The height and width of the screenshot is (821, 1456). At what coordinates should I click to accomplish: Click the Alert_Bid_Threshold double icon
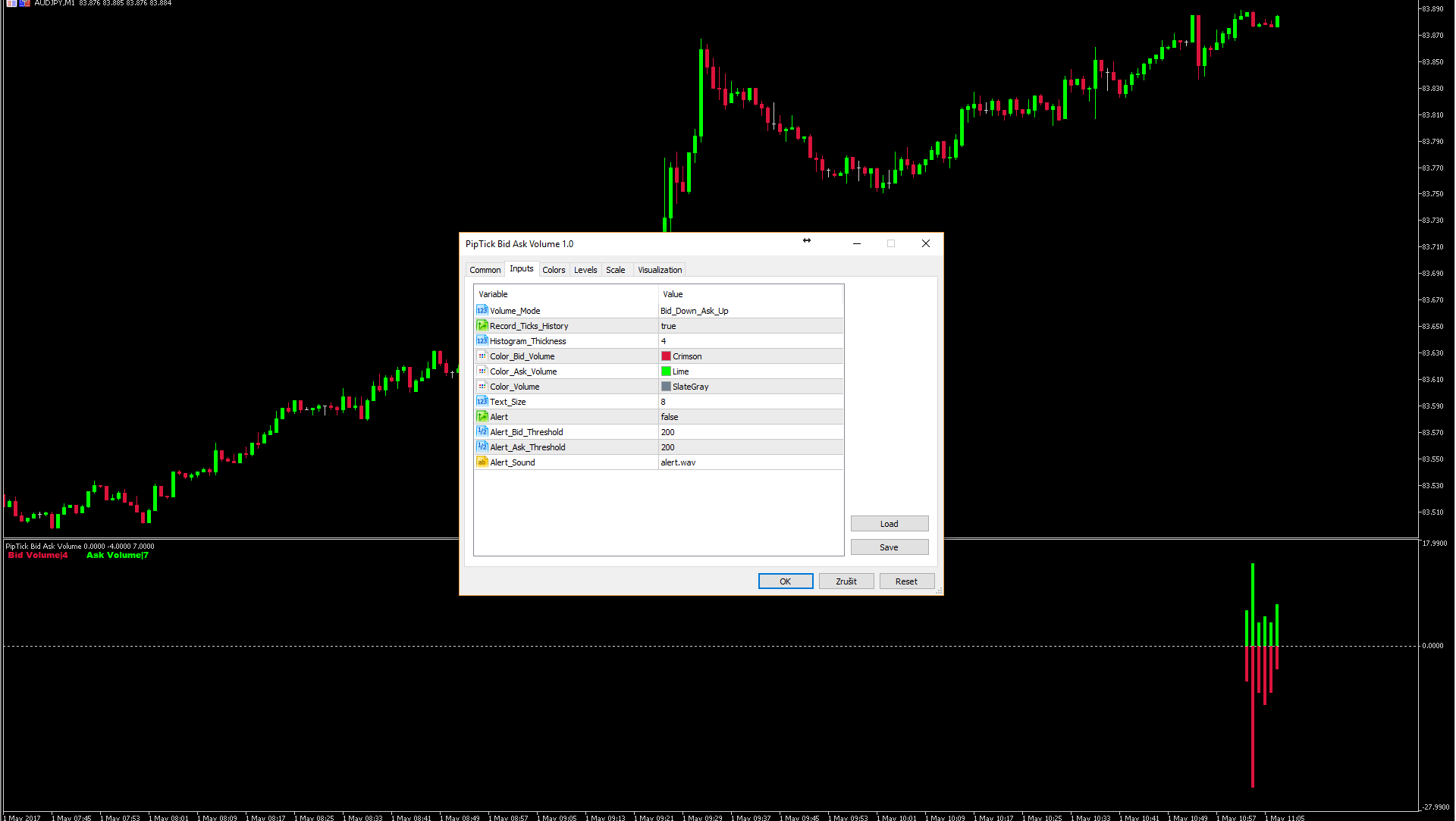pos(482,431)
